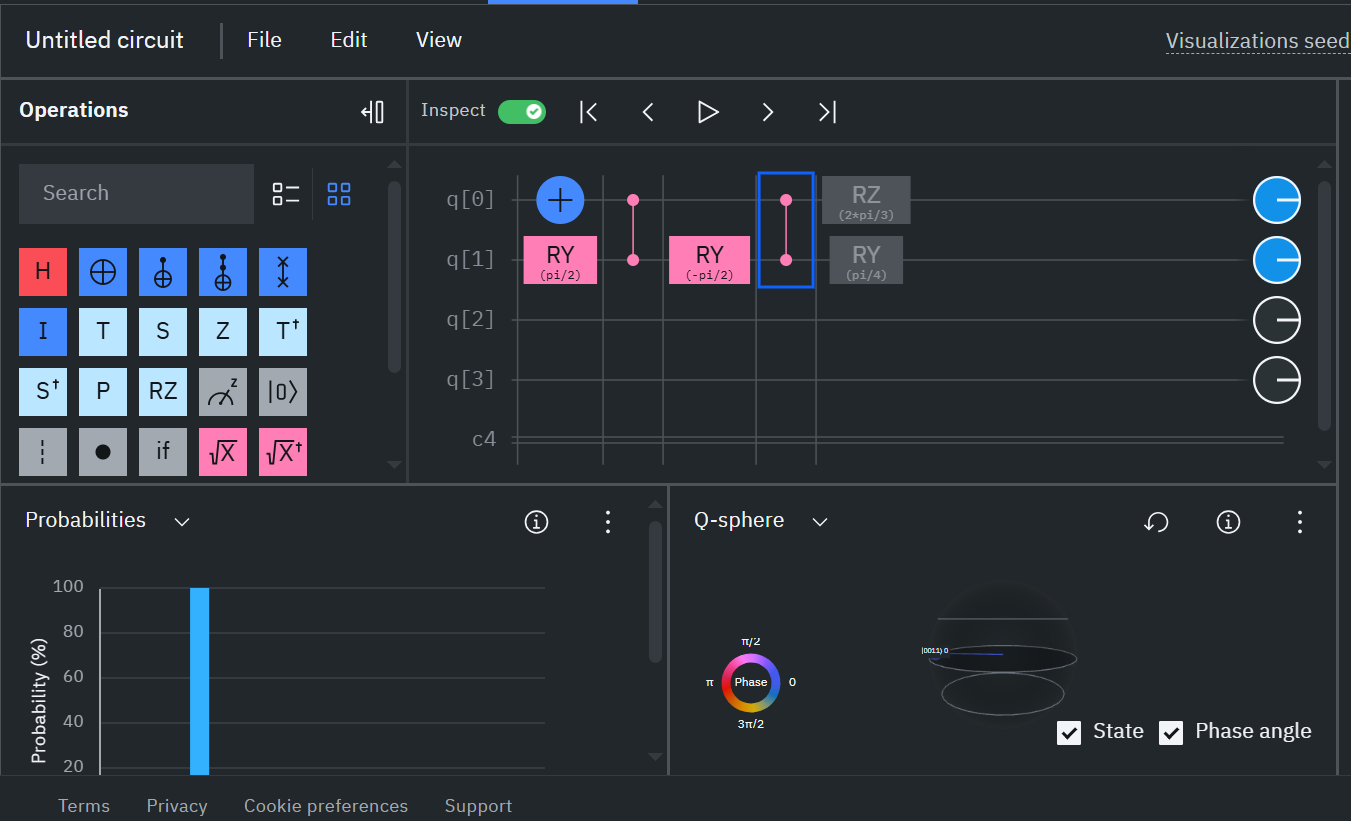This screenshot has width=1351, height=821.
Task: Open Q-sphere info icon
Action: [x=1228, y=521]
